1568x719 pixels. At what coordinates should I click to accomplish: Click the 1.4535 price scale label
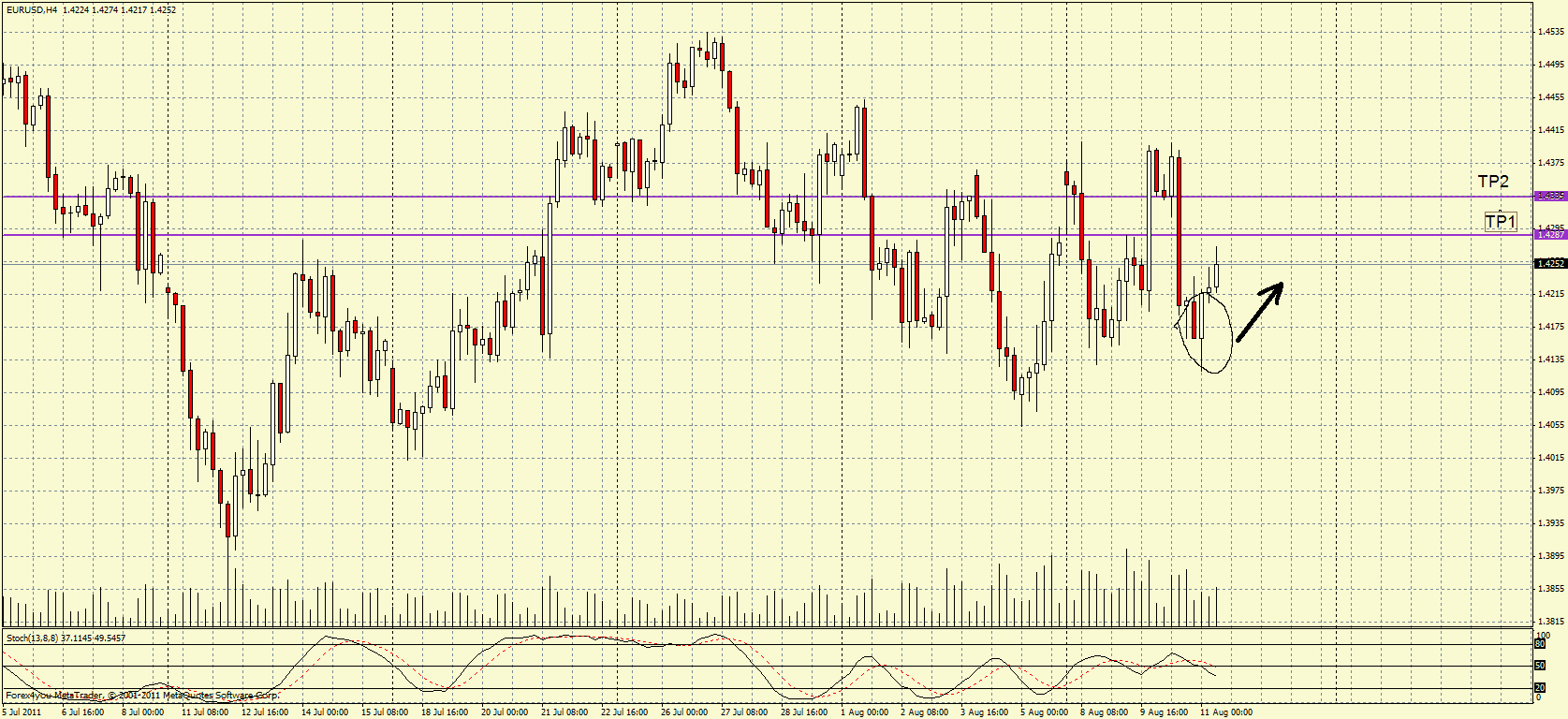1551,32
